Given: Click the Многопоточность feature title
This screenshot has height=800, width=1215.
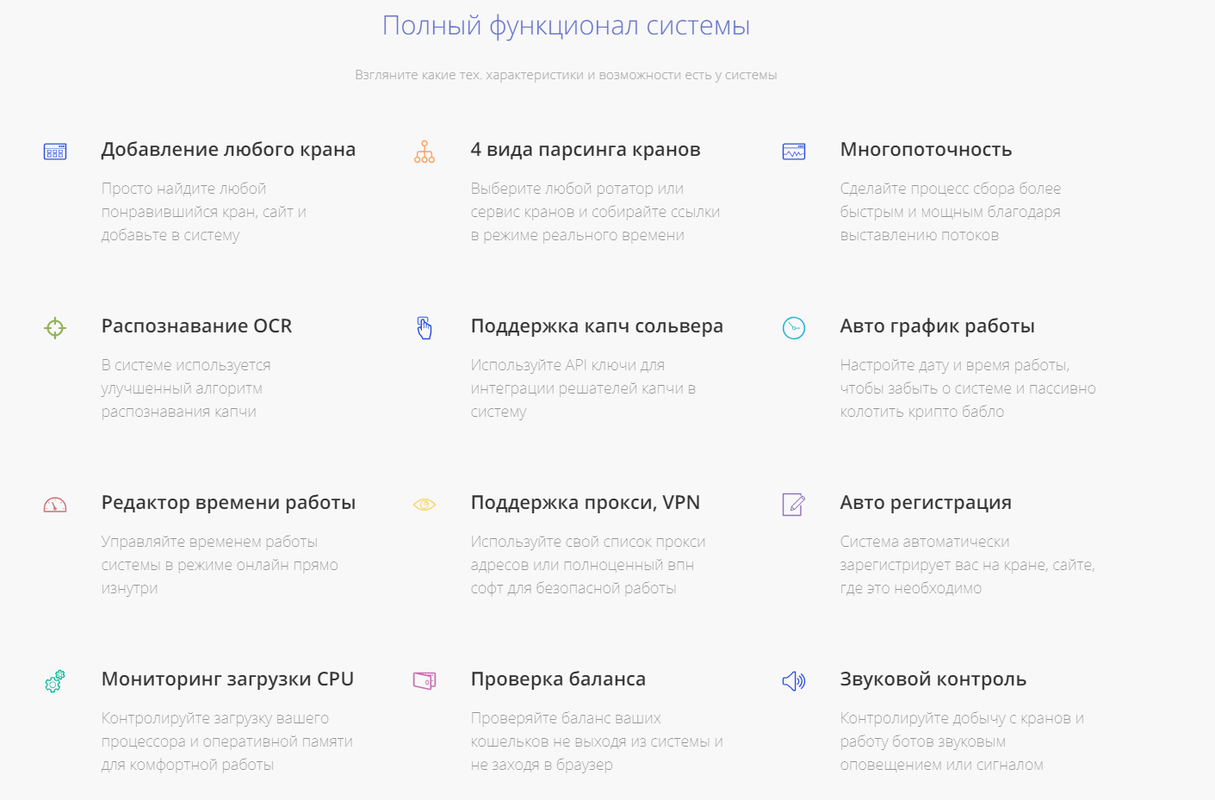Looking at the screenshot, I should coord(926,150).
